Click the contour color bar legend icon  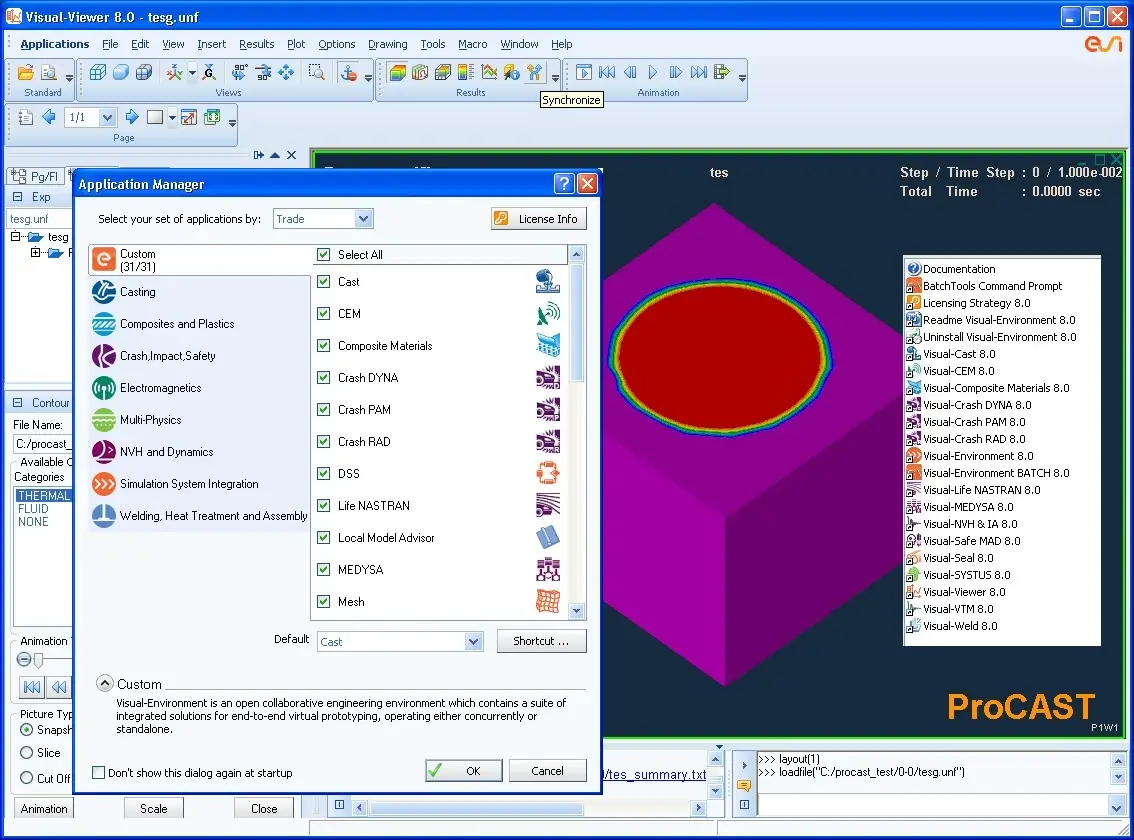click(466, 72)
